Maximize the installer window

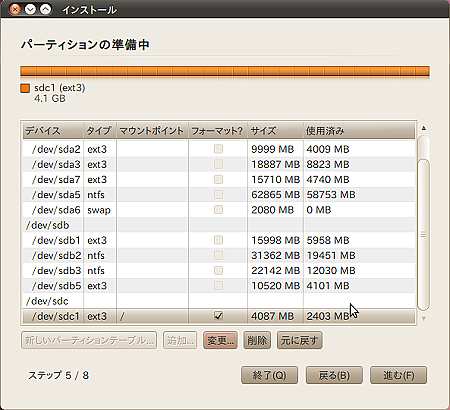pyautogui.click(x=45, y=9)
